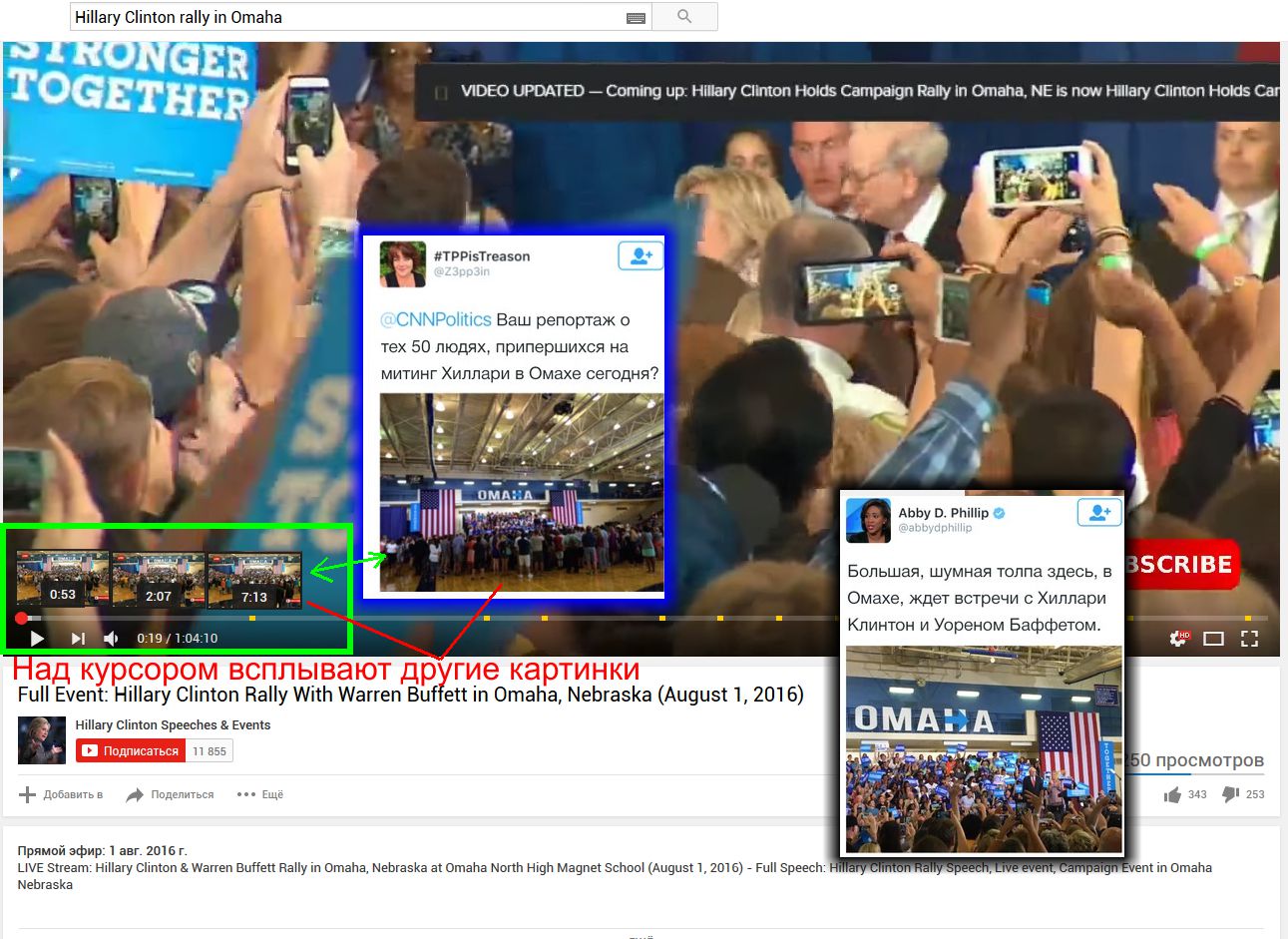Skip to next video with the next button

[x=78, y=639]
